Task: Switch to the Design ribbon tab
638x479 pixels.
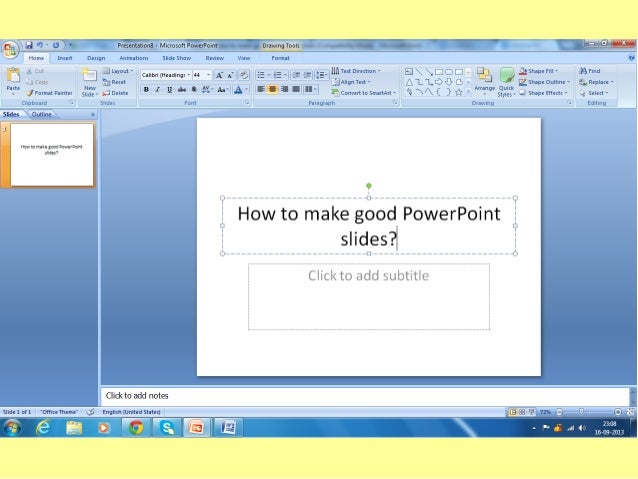Action: [x=96, y=58]
